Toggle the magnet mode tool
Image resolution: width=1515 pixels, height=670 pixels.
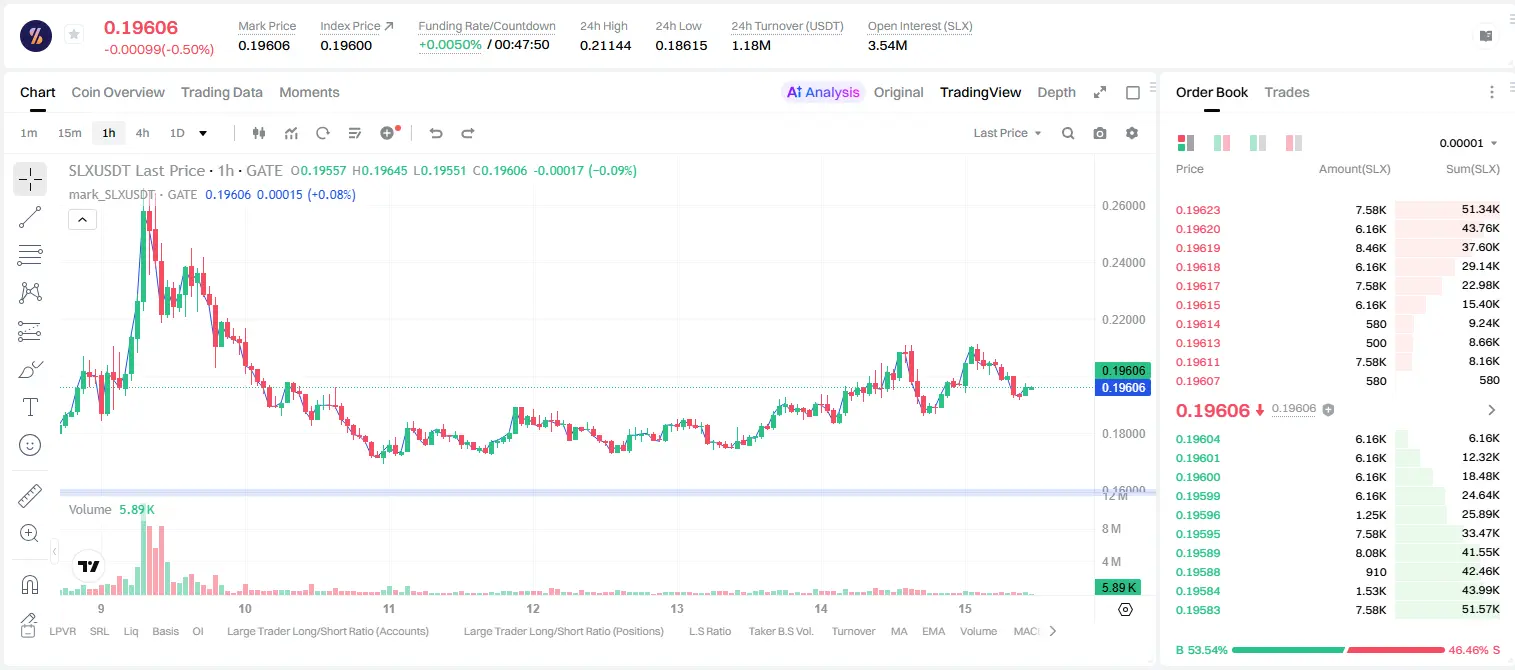(x=30, y=585)
